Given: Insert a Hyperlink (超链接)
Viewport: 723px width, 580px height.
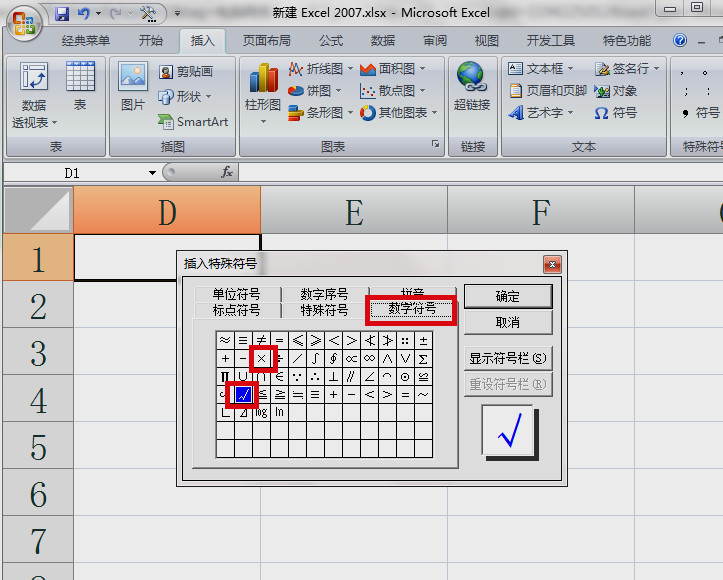Looking at the screenshot, I should click(x=472, y=86).
